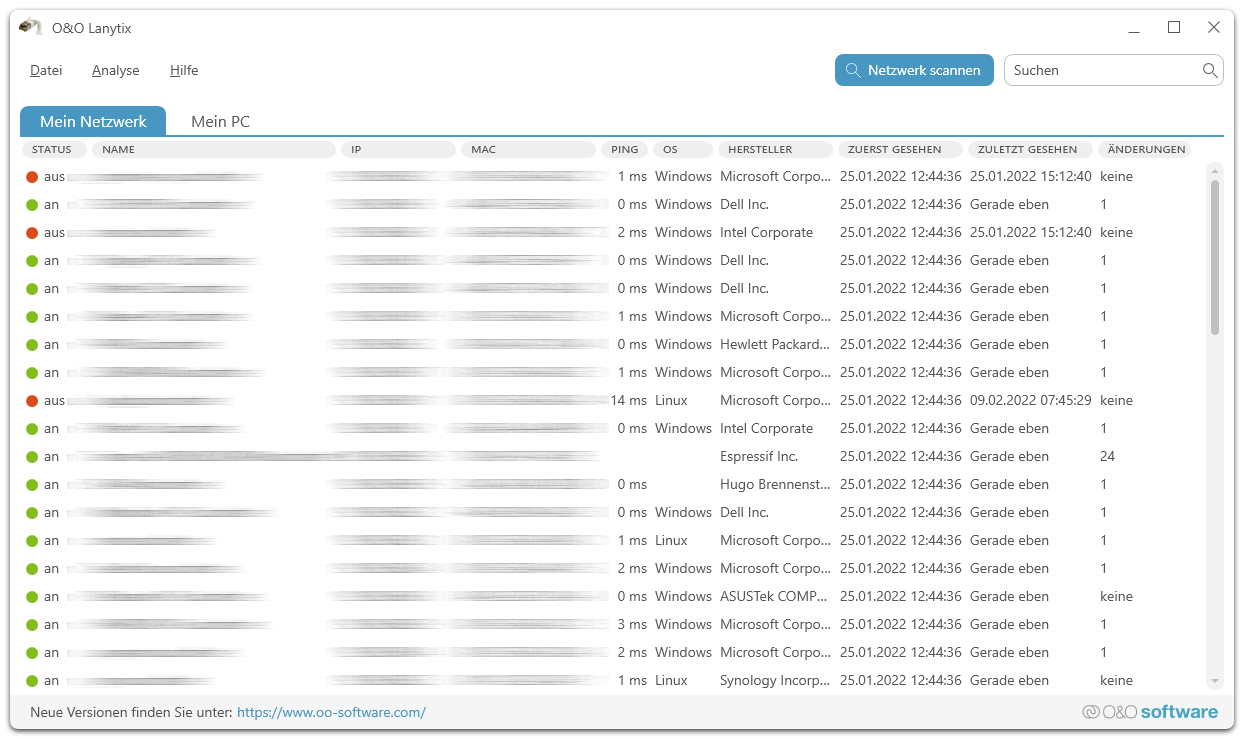Select the ASUSTek COMP... manufacturer cell
This screenshot has width=1244, height=739.
774,597
